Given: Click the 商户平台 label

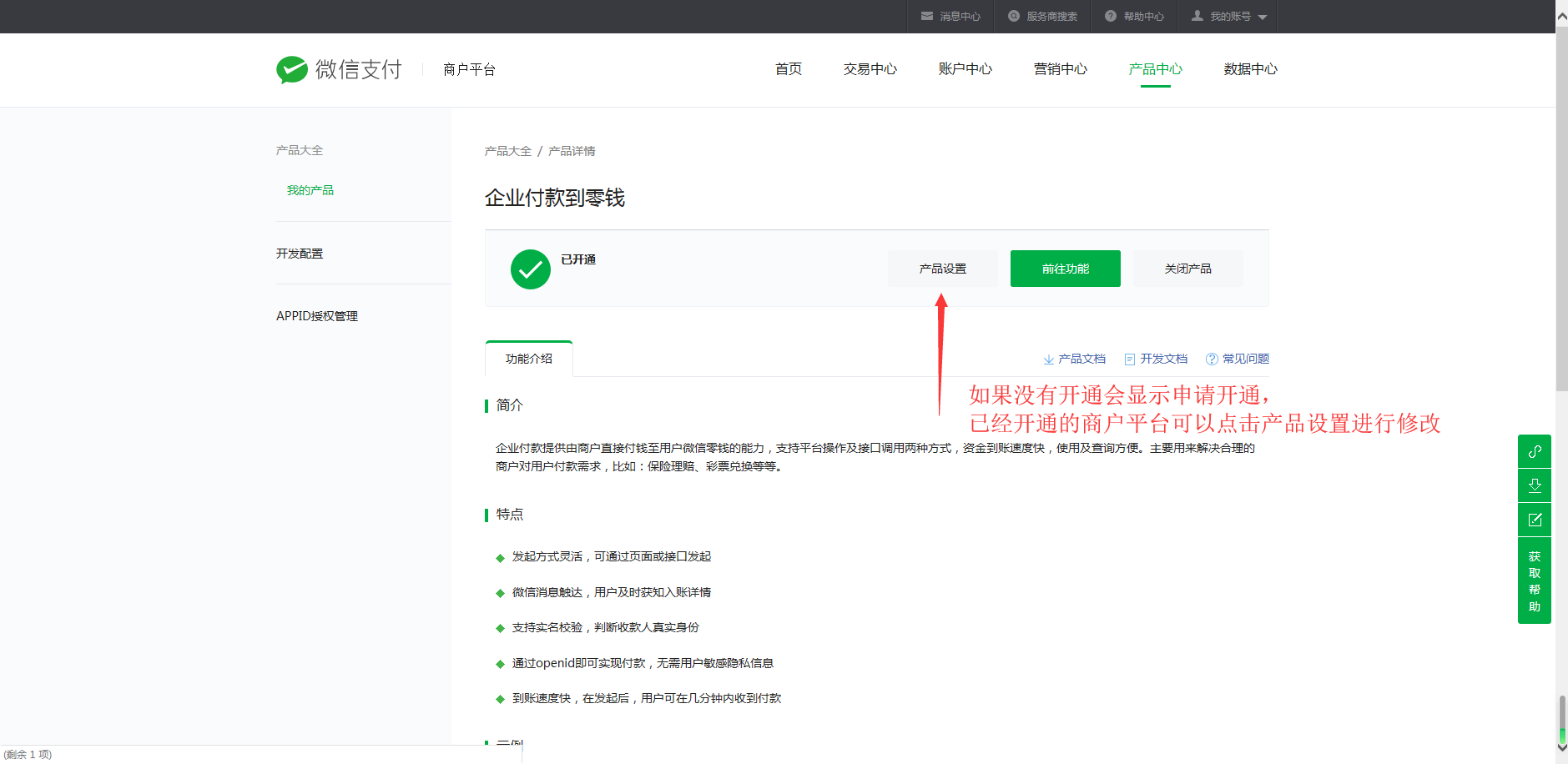Looking at the screenshot, I should click(469, 69).
